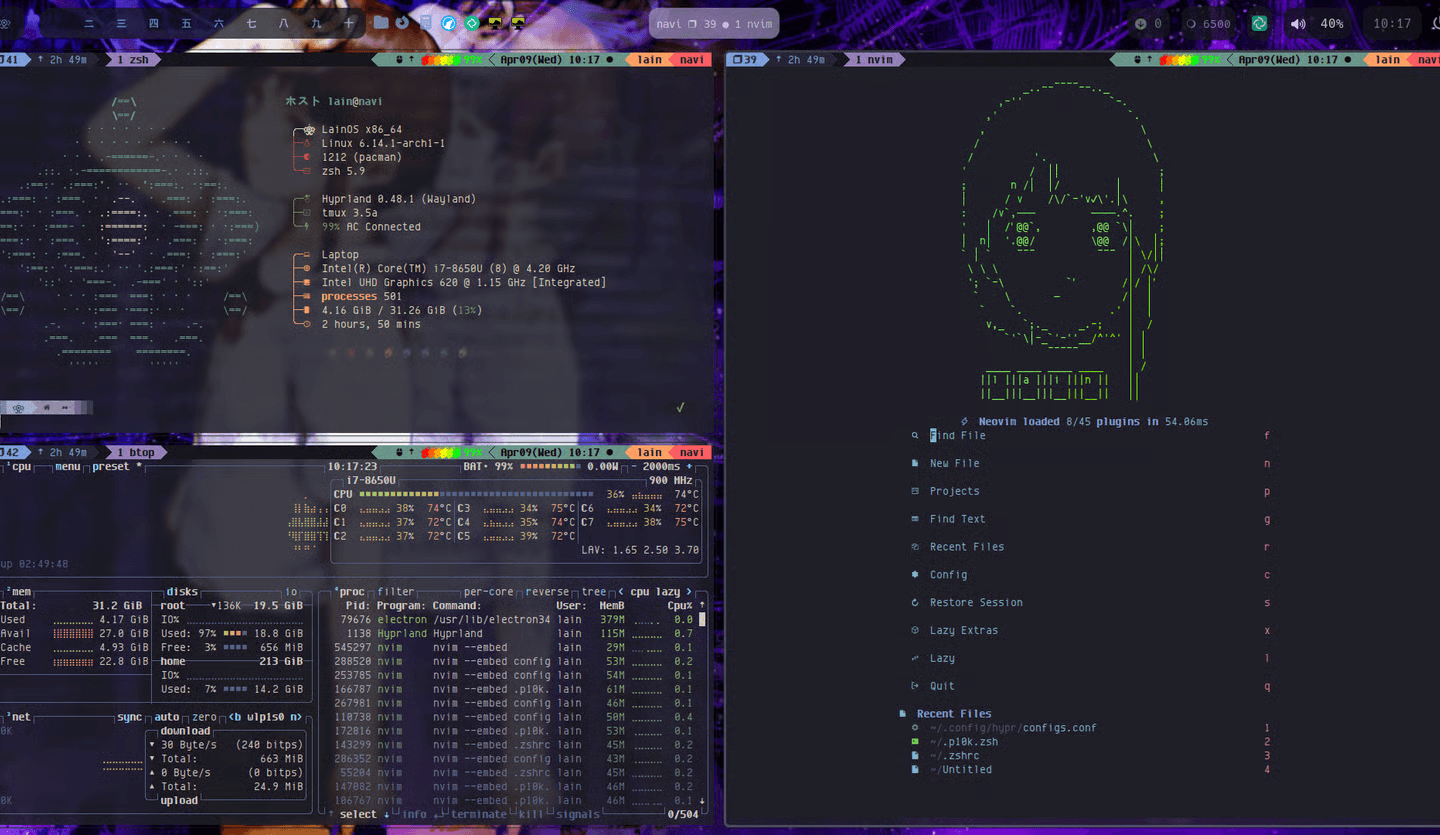
Task: Toggle tree view in btop proc panel
Action: click(x=594, y=592)
